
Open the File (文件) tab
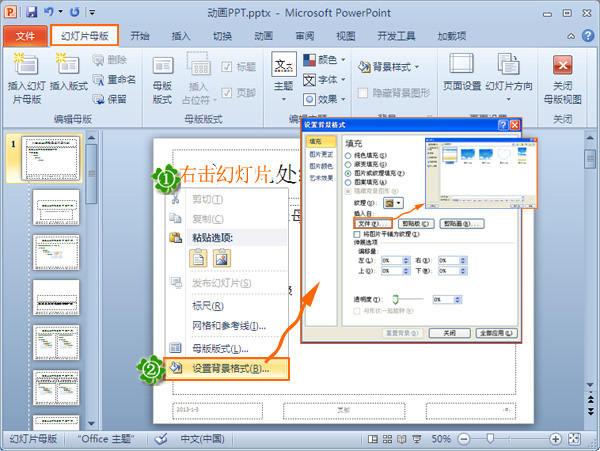click(25, 36)
